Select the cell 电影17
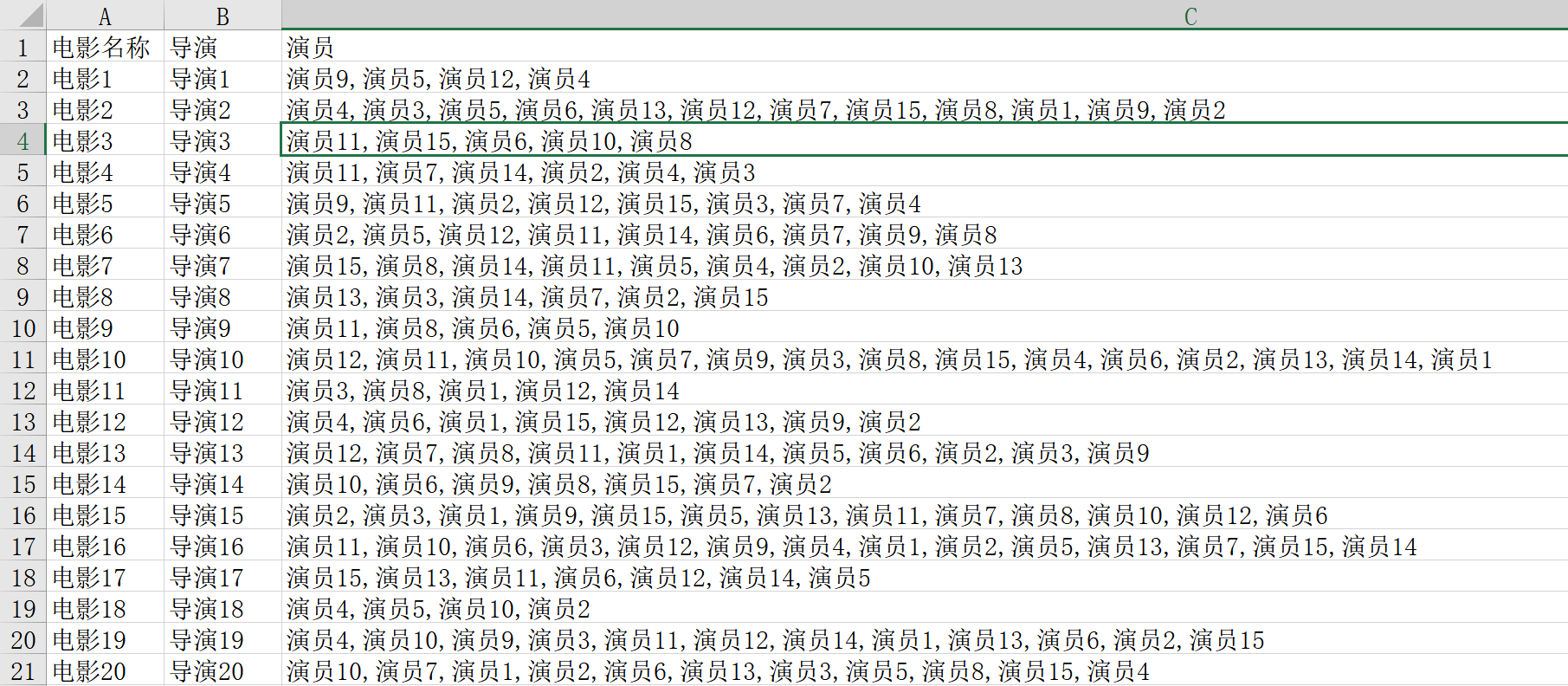Screen dimensions: 1568x686 pos(105,577)
